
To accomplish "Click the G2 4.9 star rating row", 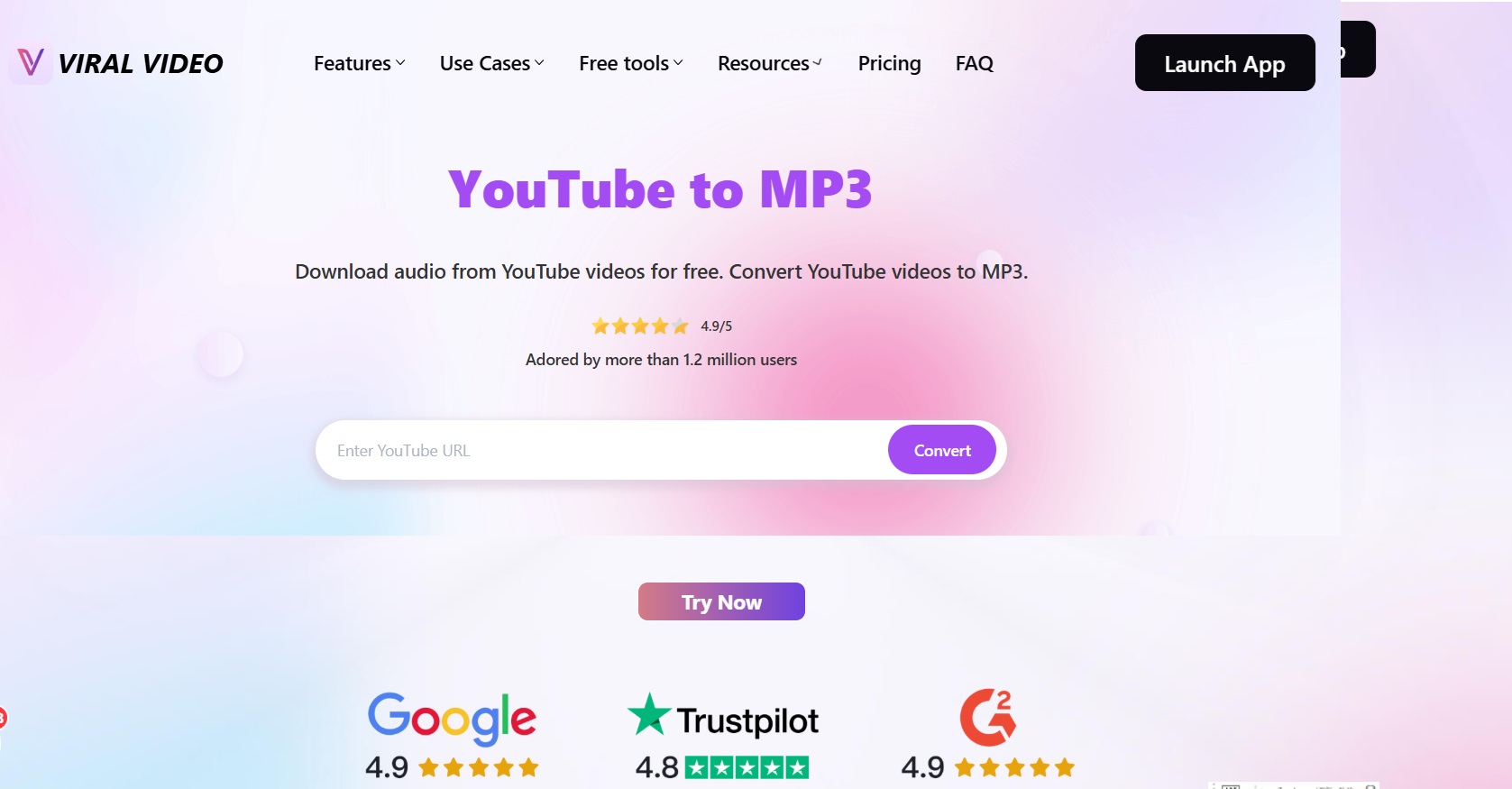I will (988, 767).
